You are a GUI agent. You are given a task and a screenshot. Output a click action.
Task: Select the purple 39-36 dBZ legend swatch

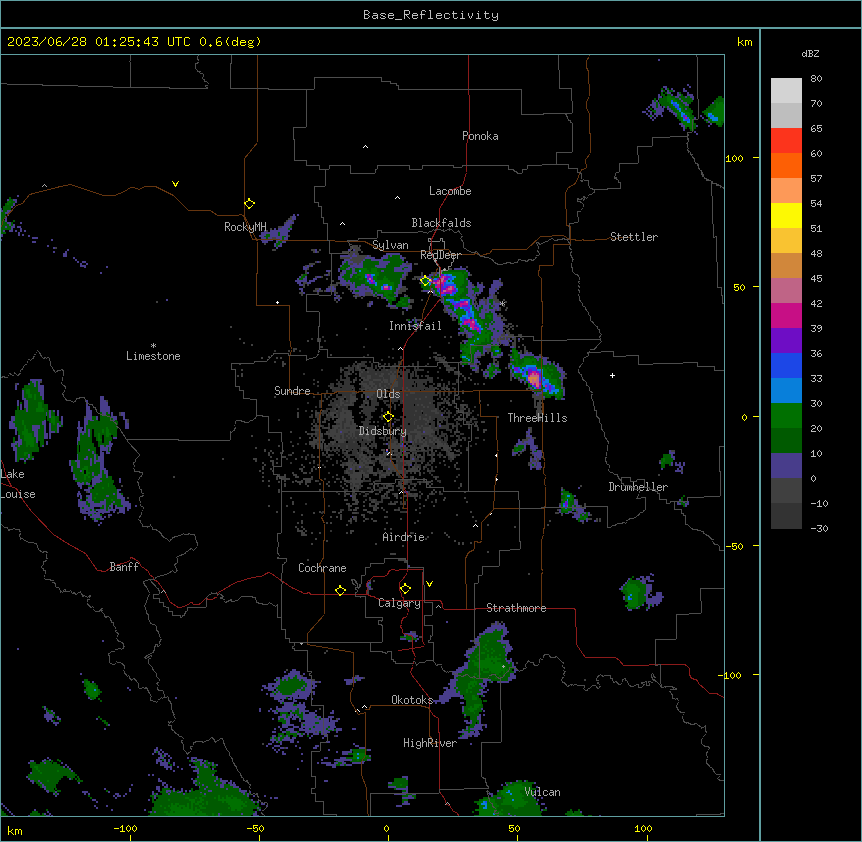[x=786, y=341]
